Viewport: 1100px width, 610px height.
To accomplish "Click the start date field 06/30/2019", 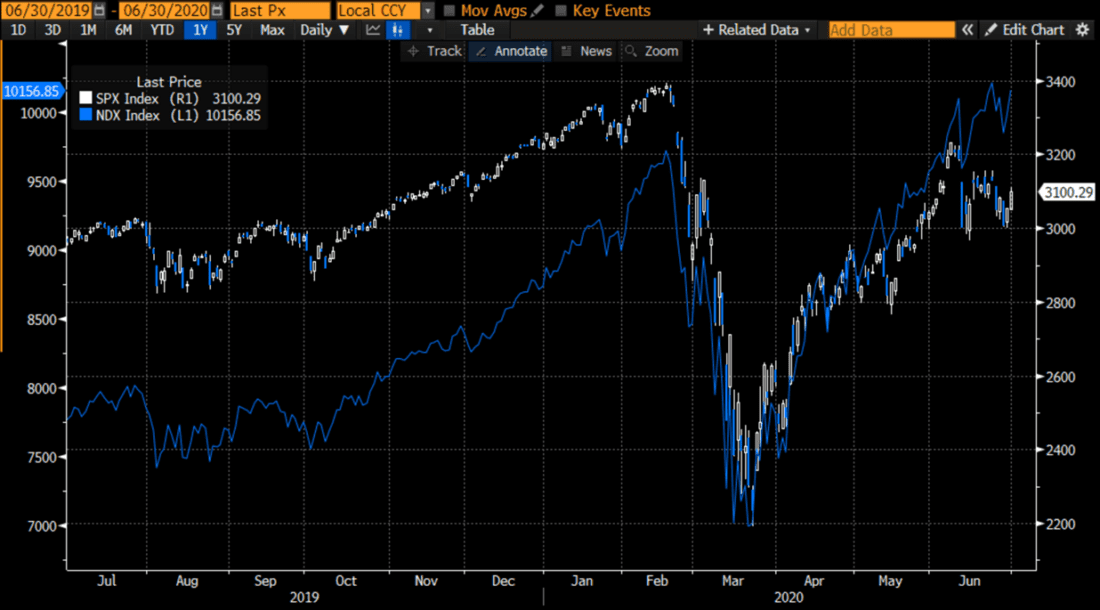I will tap(47, 11).
